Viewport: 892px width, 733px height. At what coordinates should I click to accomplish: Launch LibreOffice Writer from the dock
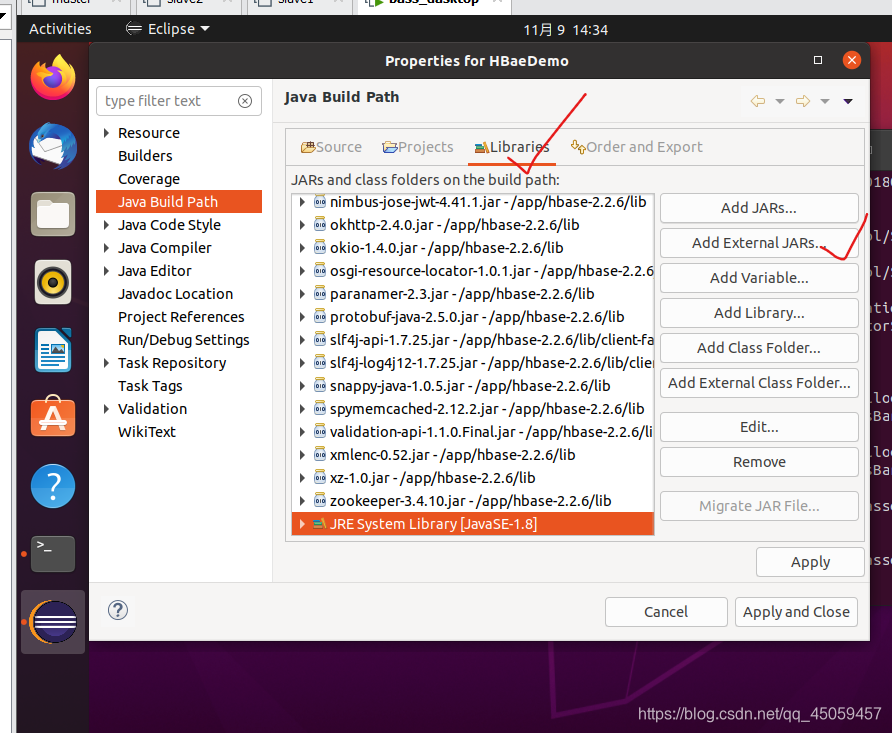(x=53, y=350)
